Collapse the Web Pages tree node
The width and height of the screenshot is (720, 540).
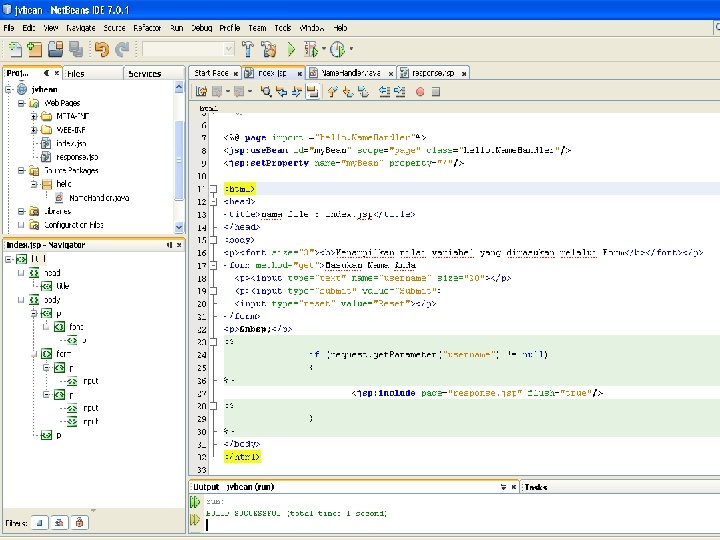pos(20,102)
